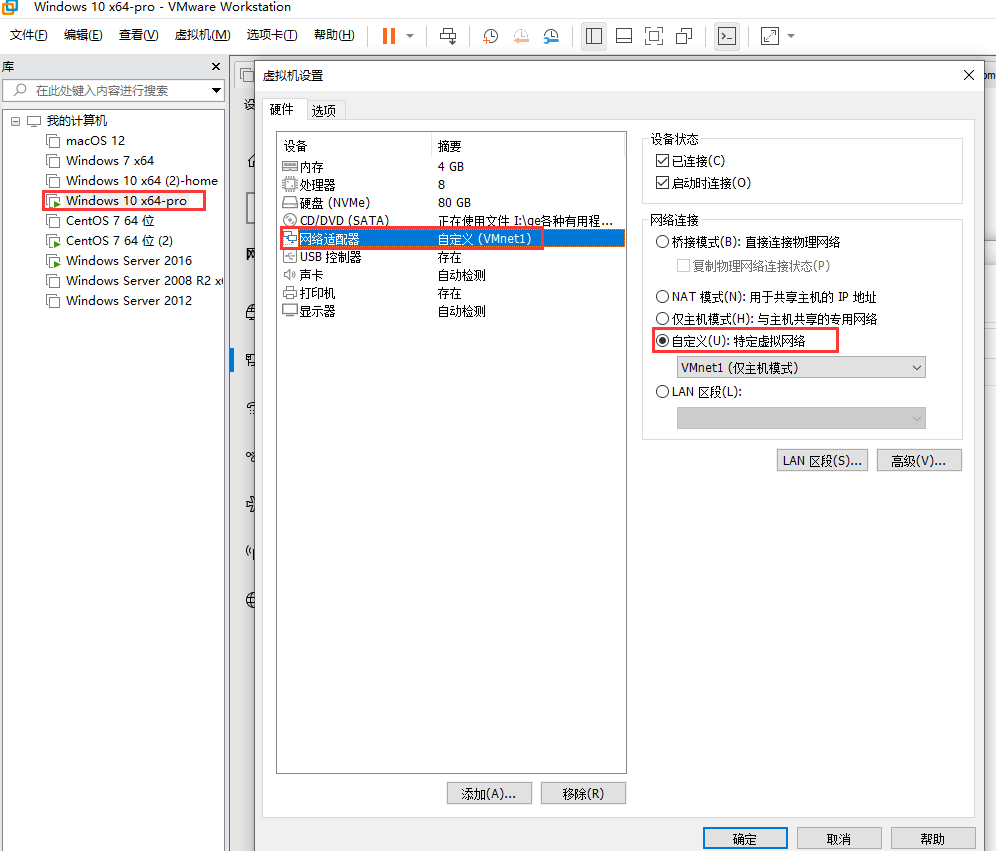Switch to the 硬件 tab

tap(281, 109)
